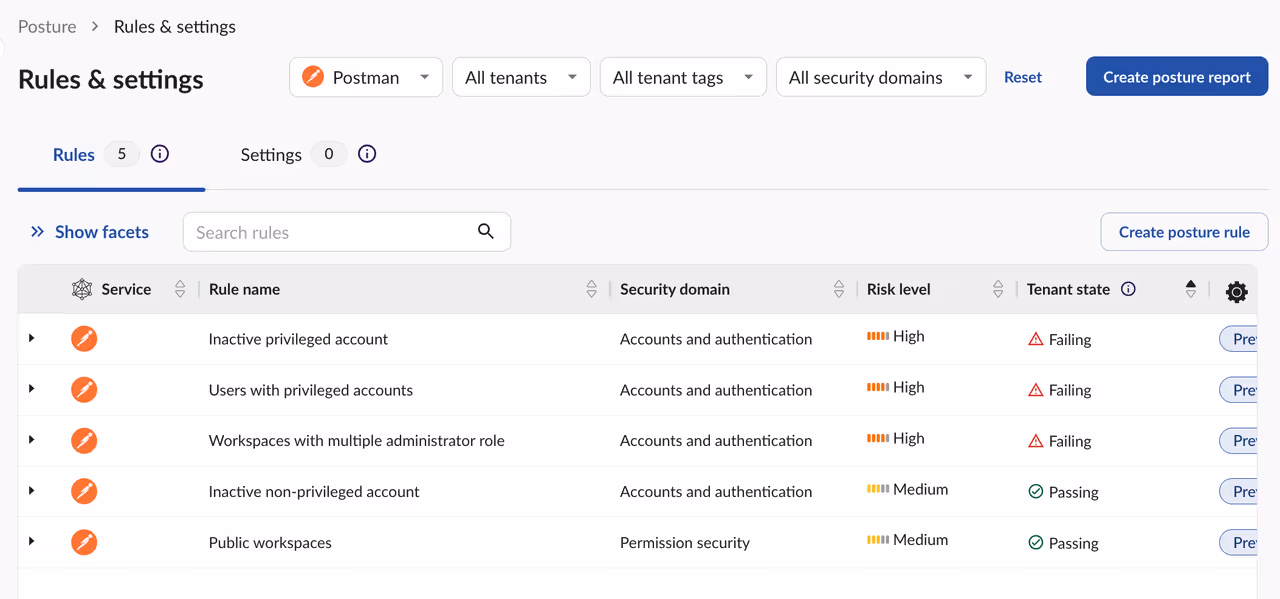
Task: Expand the Inactive privileged account row
Action: pos(32,339)
